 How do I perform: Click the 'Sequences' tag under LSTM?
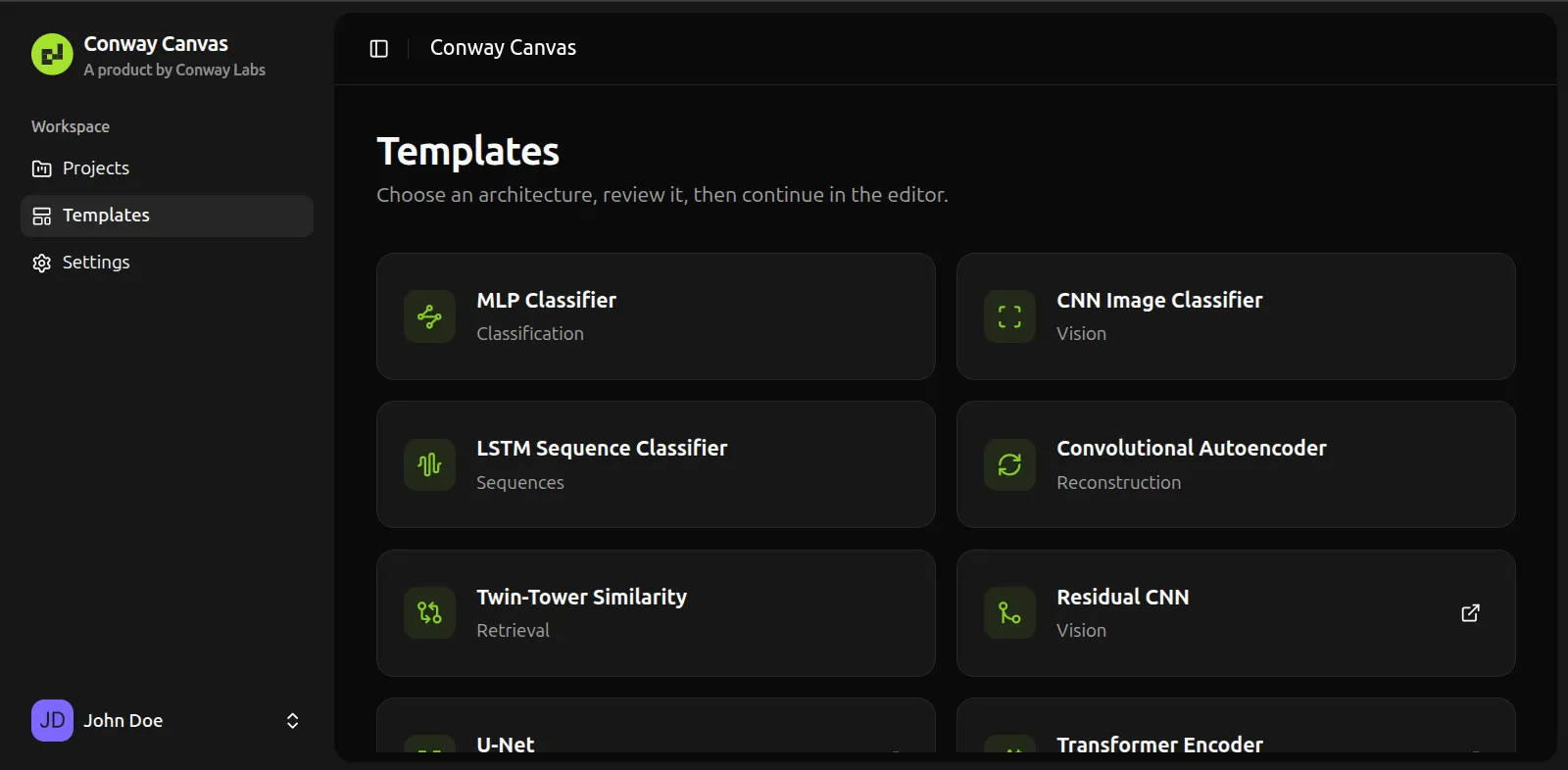[x=520, y=483]
